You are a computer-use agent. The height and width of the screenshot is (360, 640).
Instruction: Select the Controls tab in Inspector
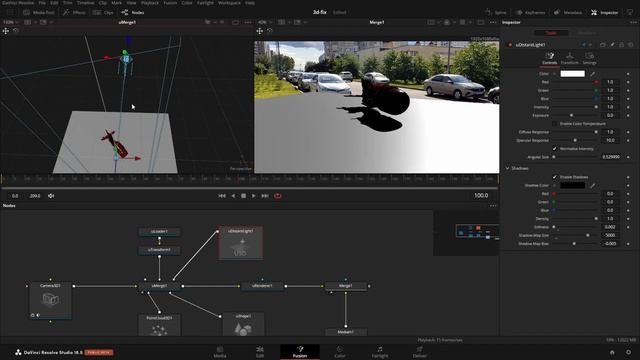[549, 58]
